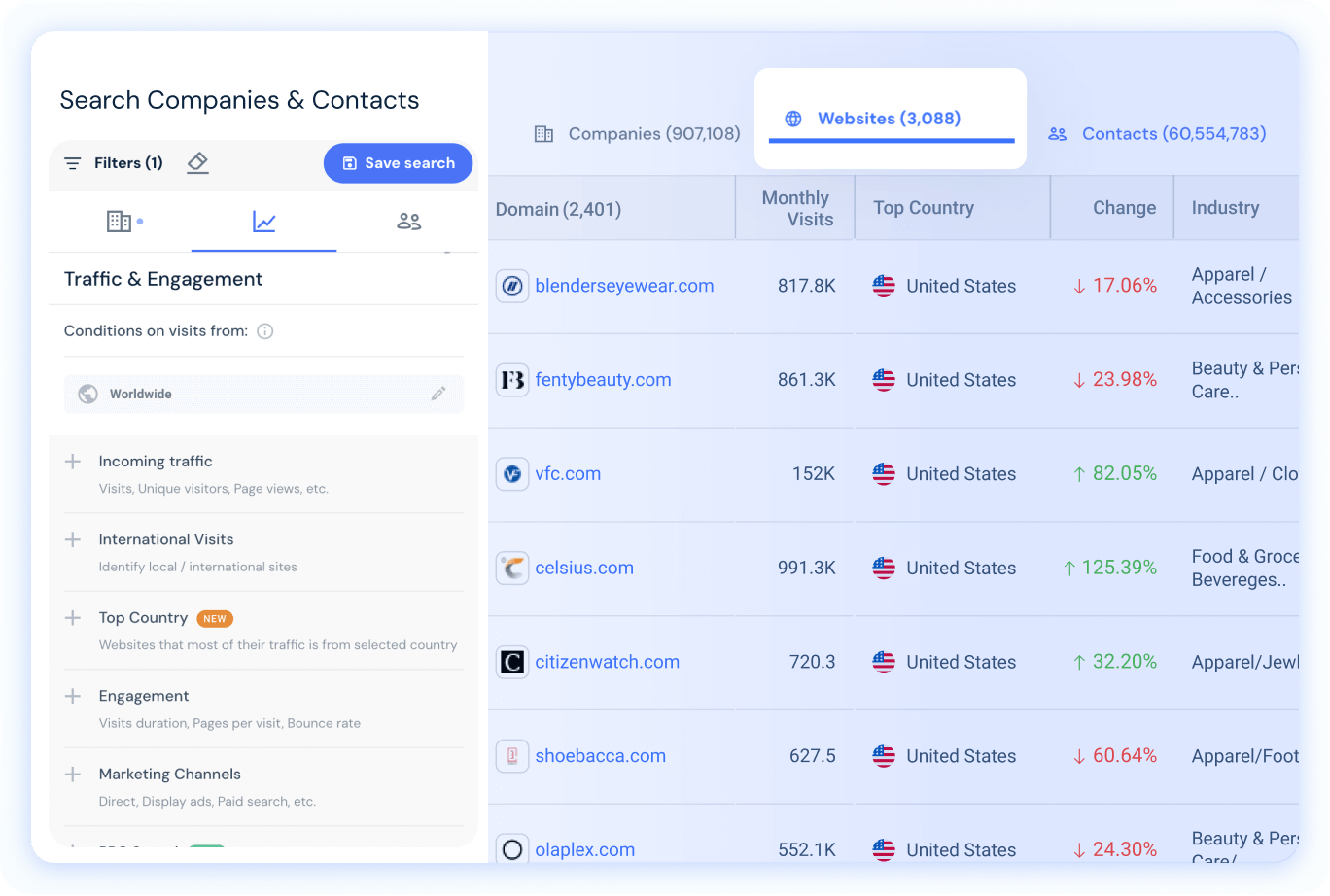The height and width of the screenshot is (896, 1330).
Task: Click the citizenwatch.com logo icon
Action: point(512,662)
